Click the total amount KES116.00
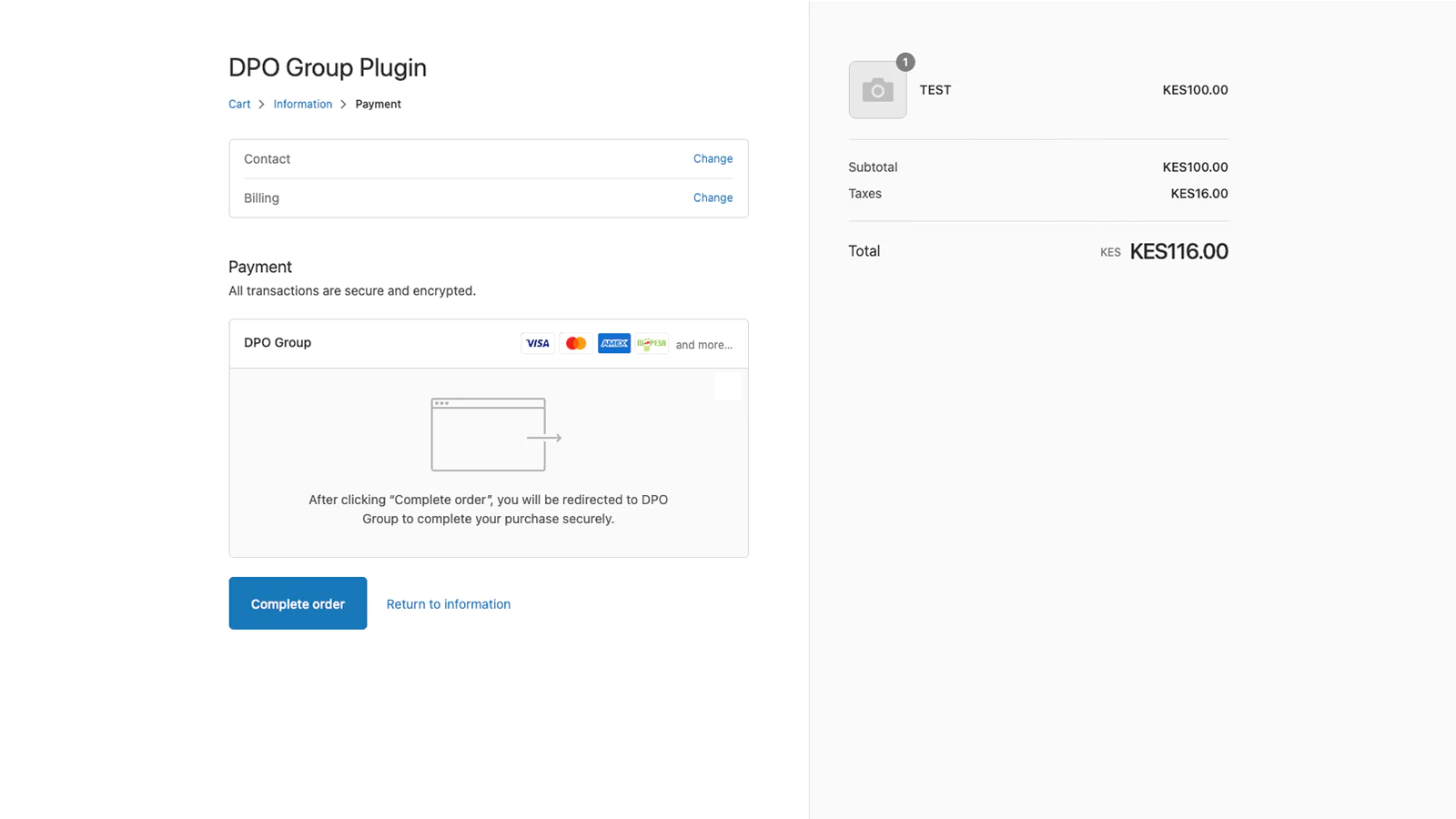This screenshot has width=1456, height=819. [1178, 252]
